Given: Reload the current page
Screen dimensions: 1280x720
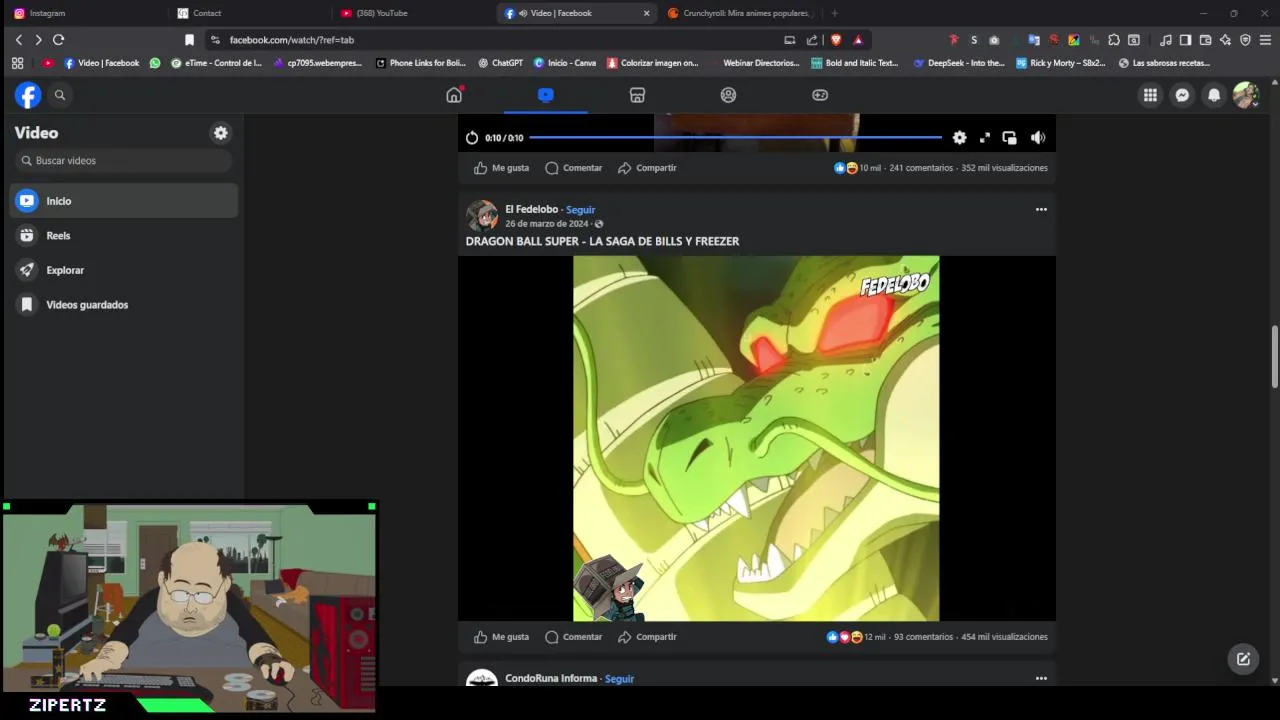Looking at the screenshot, I should click(x=58, y=40).
